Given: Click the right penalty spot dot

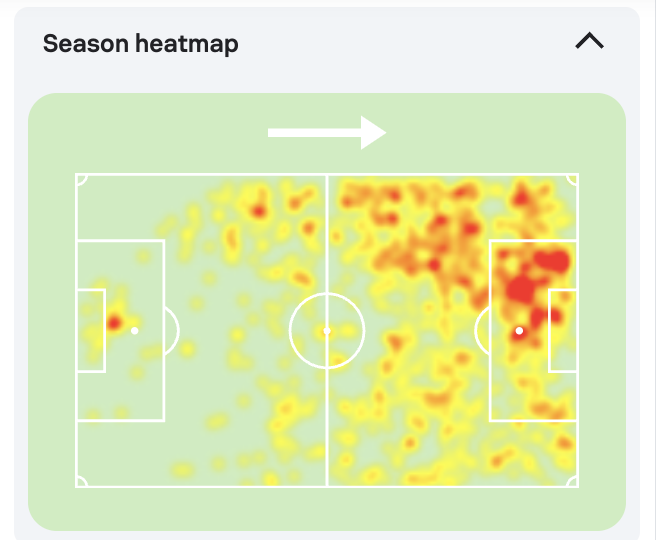Looking at the screenshot, I should [x=519, y=331].
